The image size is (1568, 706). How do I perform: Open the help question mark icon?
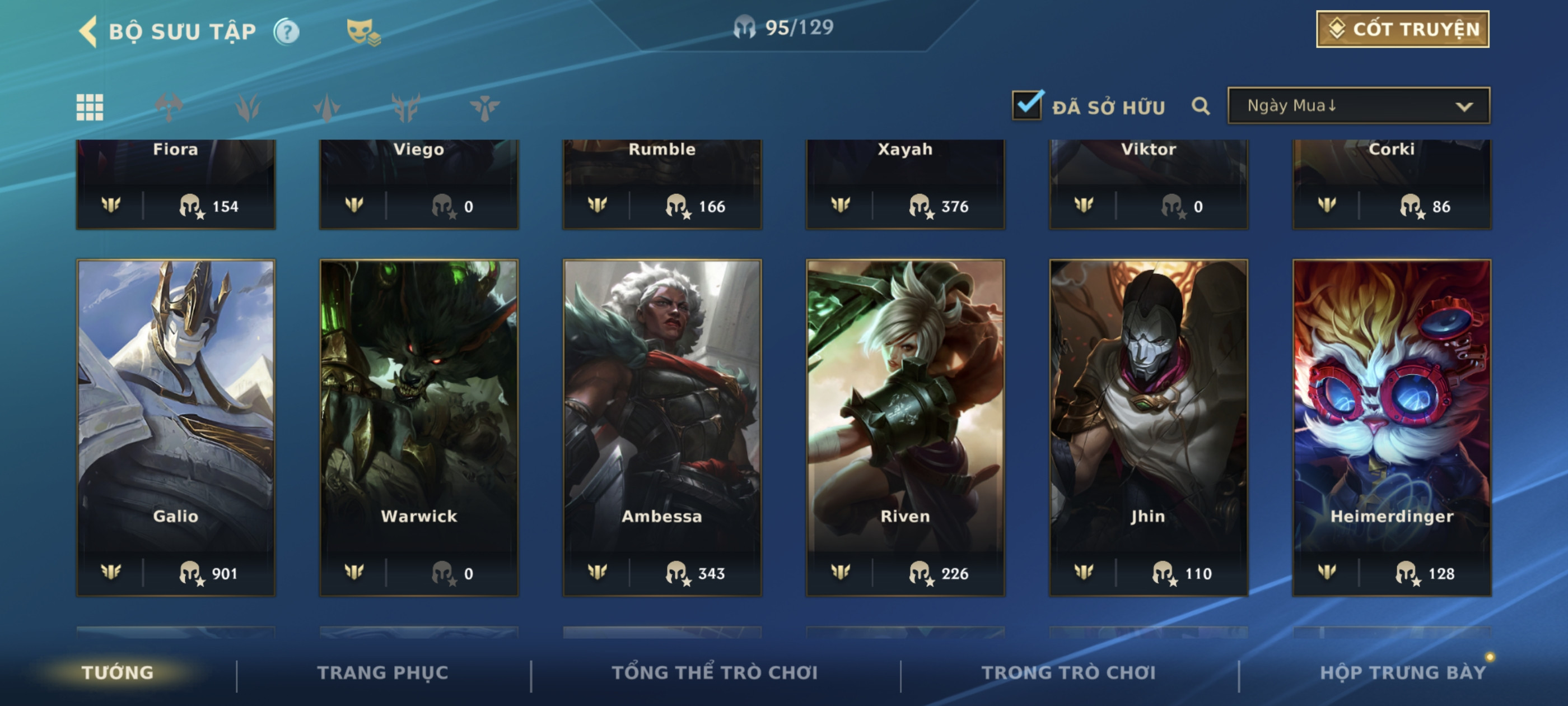286,32
